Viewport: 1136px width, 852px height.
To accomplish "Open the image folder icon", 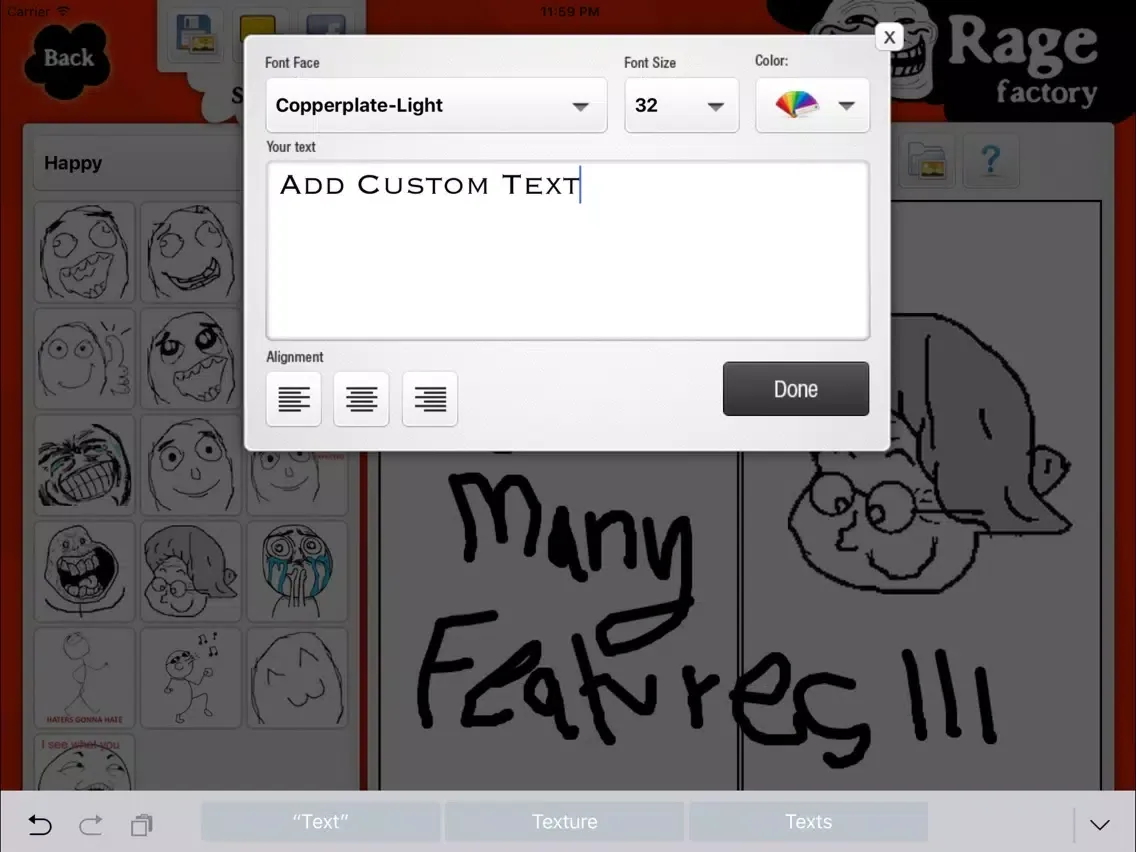I will click(x=927, y=162).
